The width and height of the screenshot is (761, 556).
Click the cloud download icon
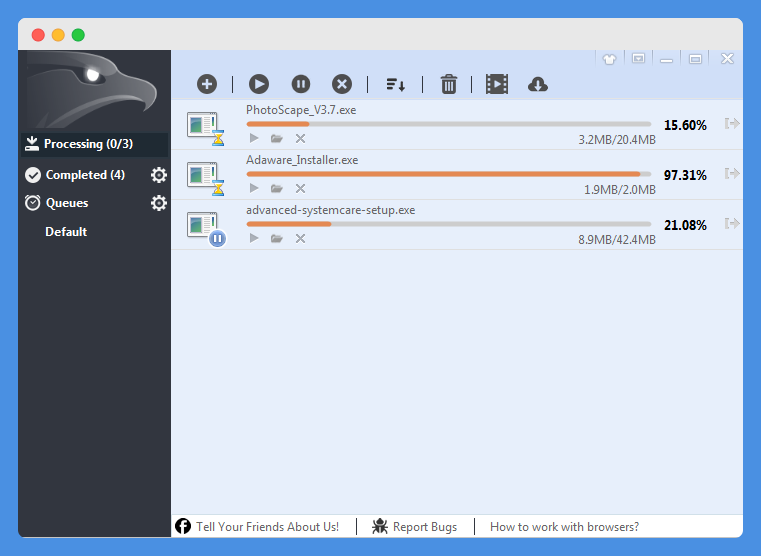click(x=537, y=84)
